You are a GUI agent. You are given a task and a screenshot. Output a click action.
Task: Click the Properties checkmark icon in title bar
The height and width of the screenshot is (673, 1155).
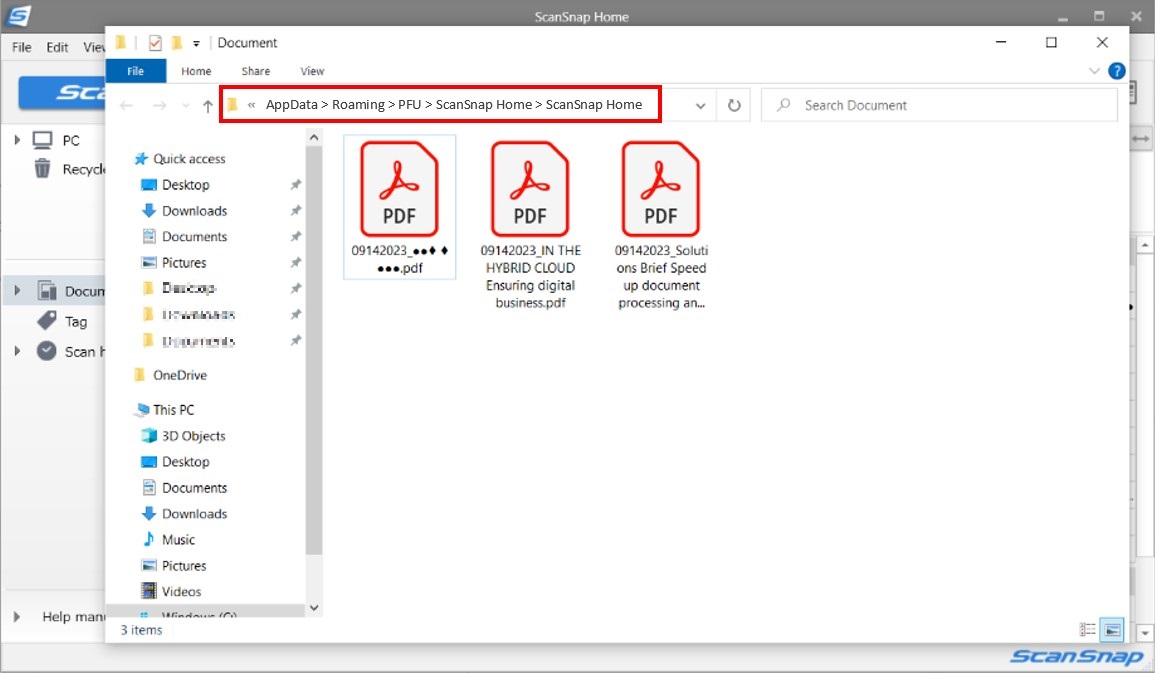(x=155, y=43)
